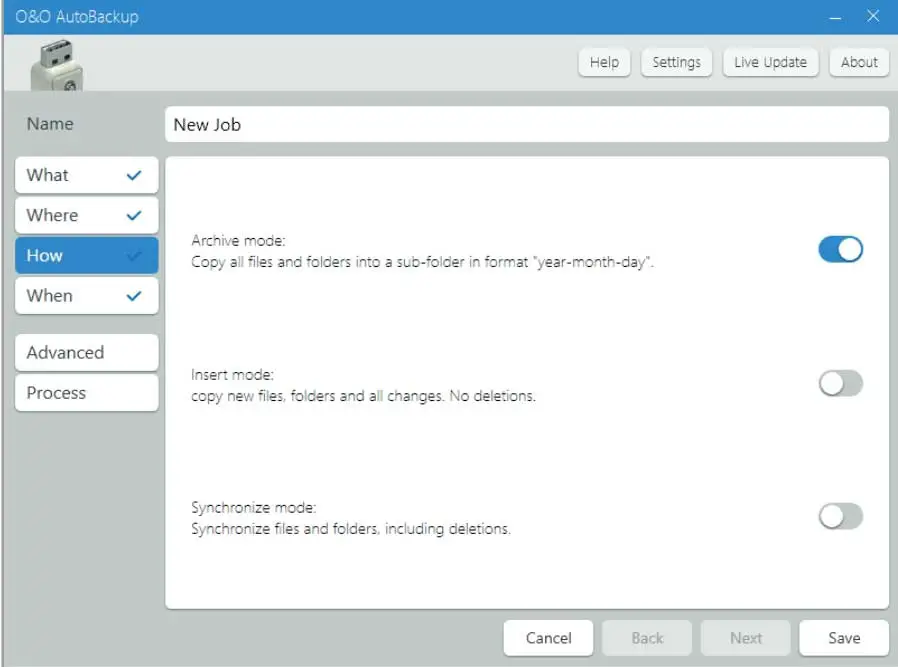This screenshot has width=898, height=667.
Task: Click the Name label
Action: [50, 124]
